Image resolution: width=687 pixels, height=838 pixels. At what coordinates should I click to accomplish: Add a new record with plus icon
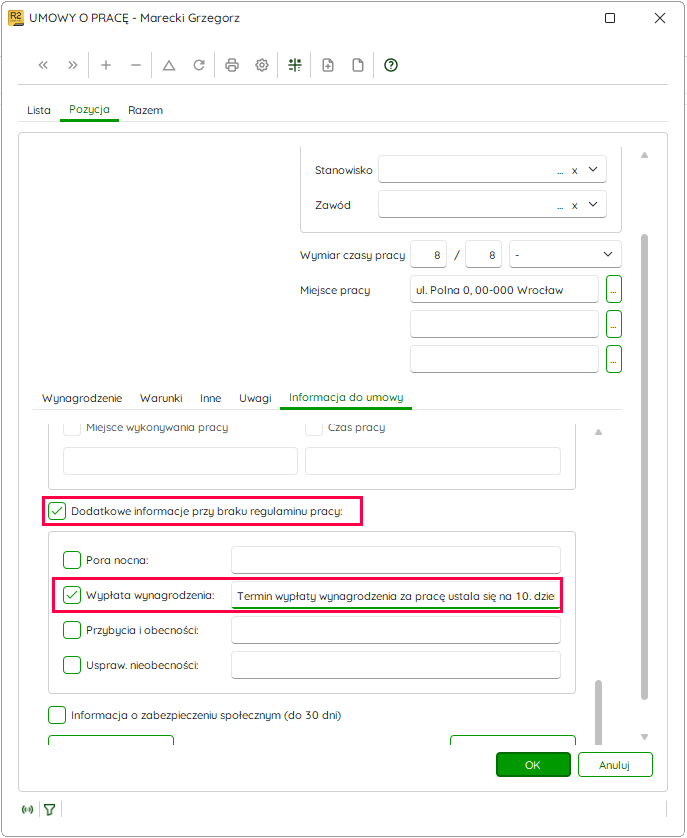click(x=106, y=65)
